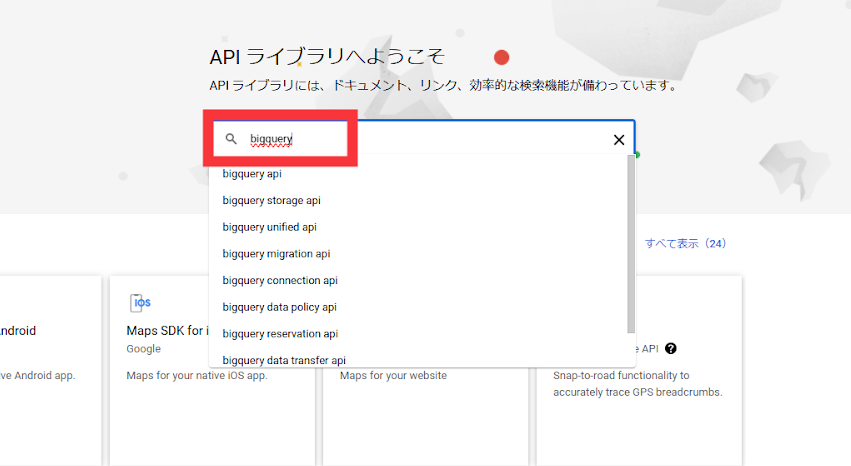Click the iOS Maps SDK icon
This screenshot has width=851, height=466.
pos(141,302)
